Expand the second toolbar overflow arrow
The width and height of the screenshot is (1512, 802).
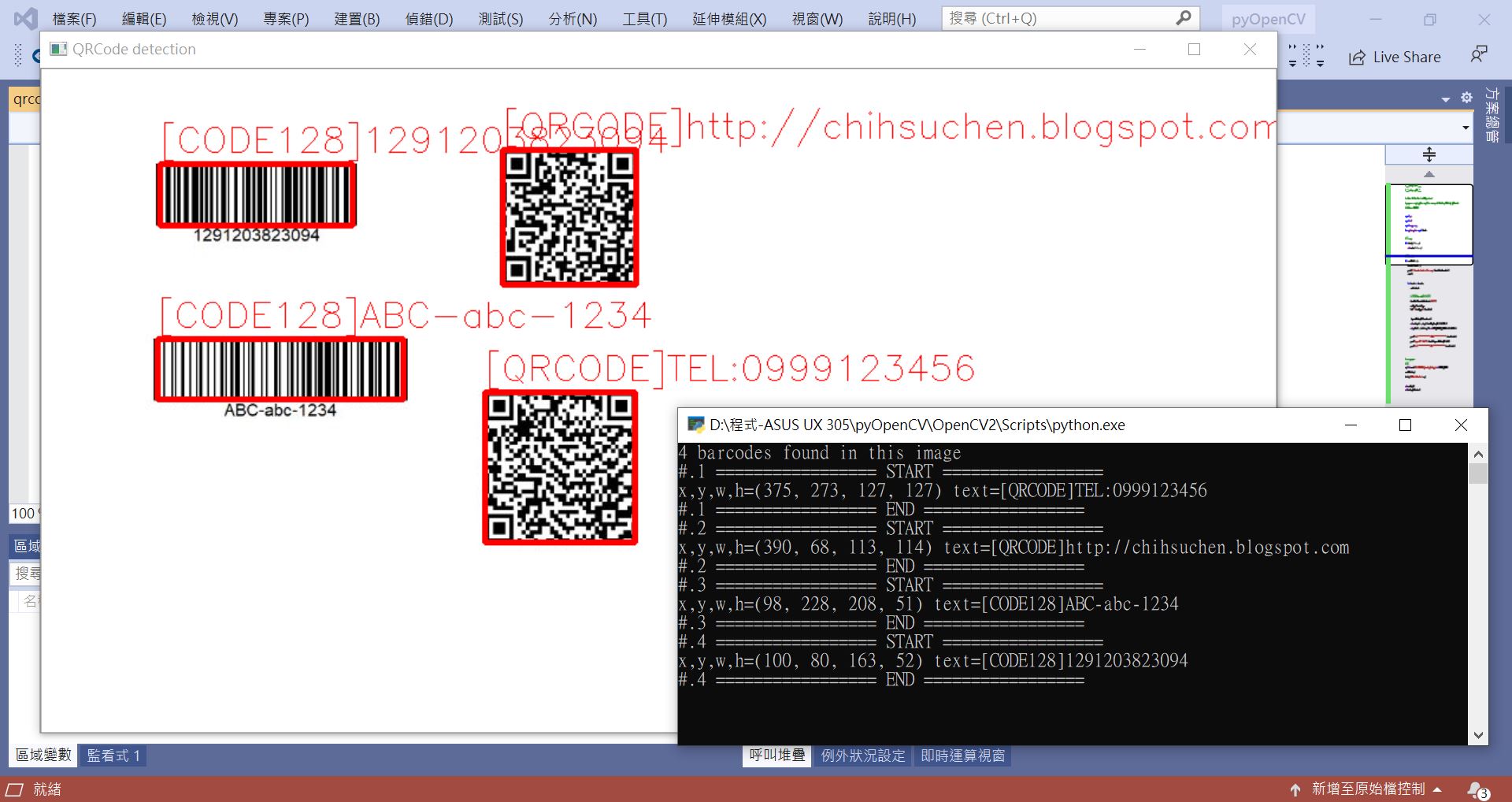click(1321, 56)
